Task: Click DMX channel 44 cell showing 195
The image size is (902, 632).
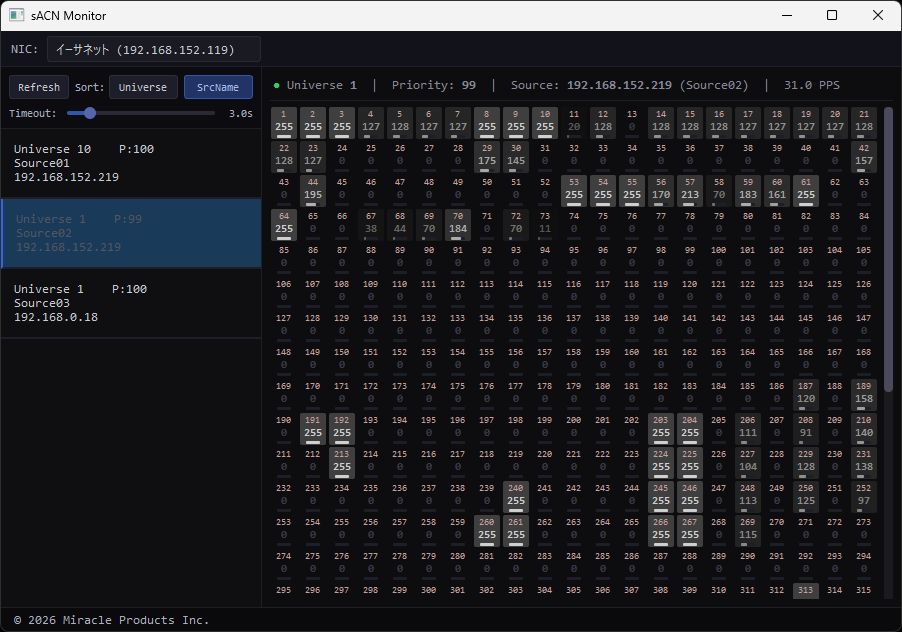Action: pos(313,190)
